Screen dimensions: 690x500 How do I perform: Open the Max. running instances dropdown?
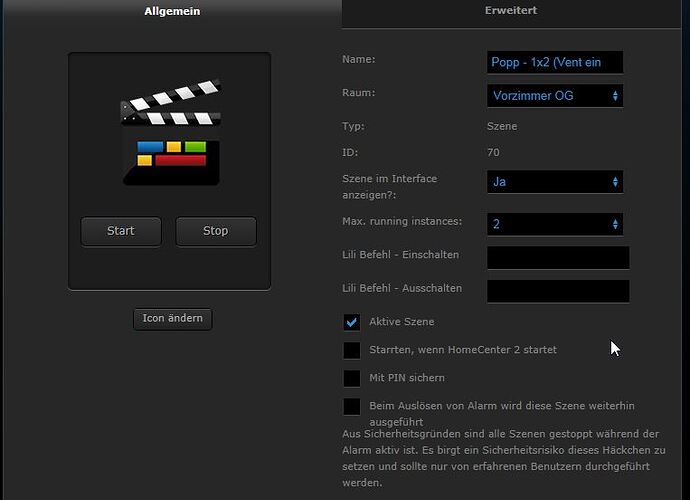[555, 224]
